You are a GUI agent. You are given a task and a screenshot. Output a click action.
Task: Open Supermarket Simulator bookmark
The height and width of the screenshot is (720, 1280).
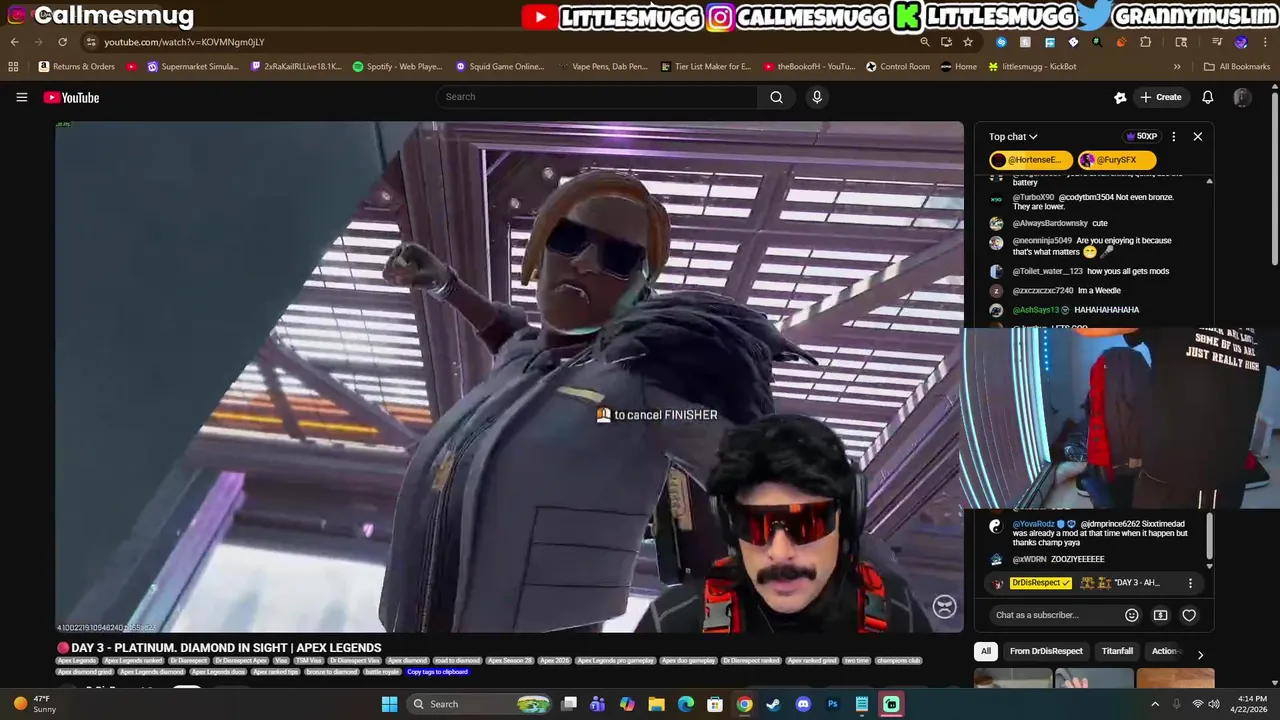(193, 67)
